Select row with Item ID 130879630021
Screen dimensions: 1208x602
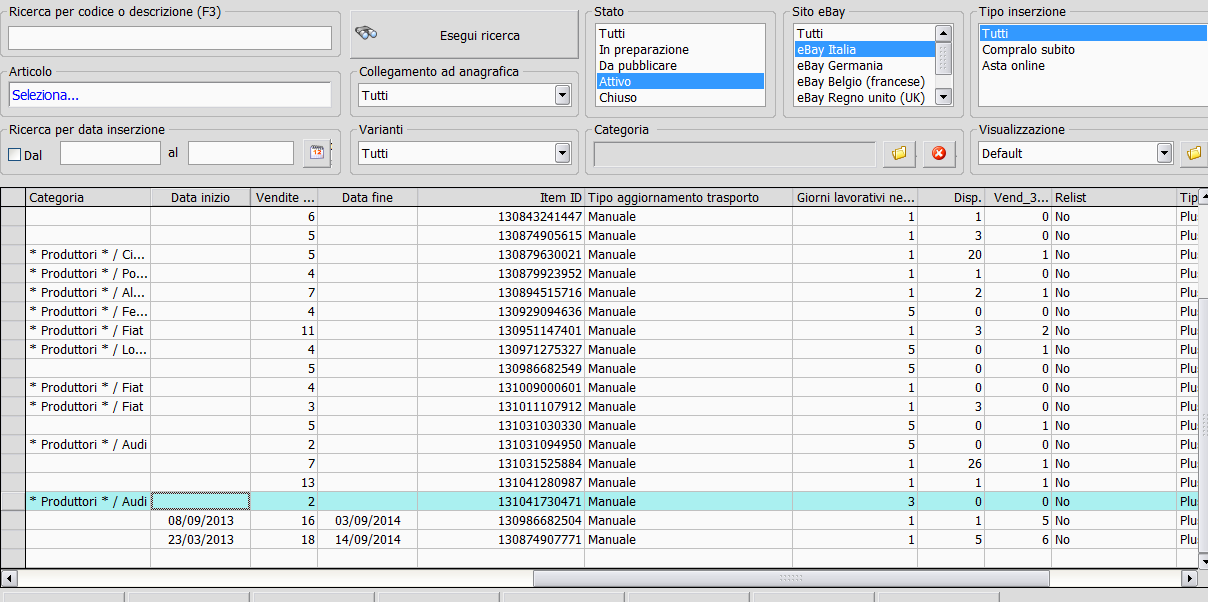600,254
